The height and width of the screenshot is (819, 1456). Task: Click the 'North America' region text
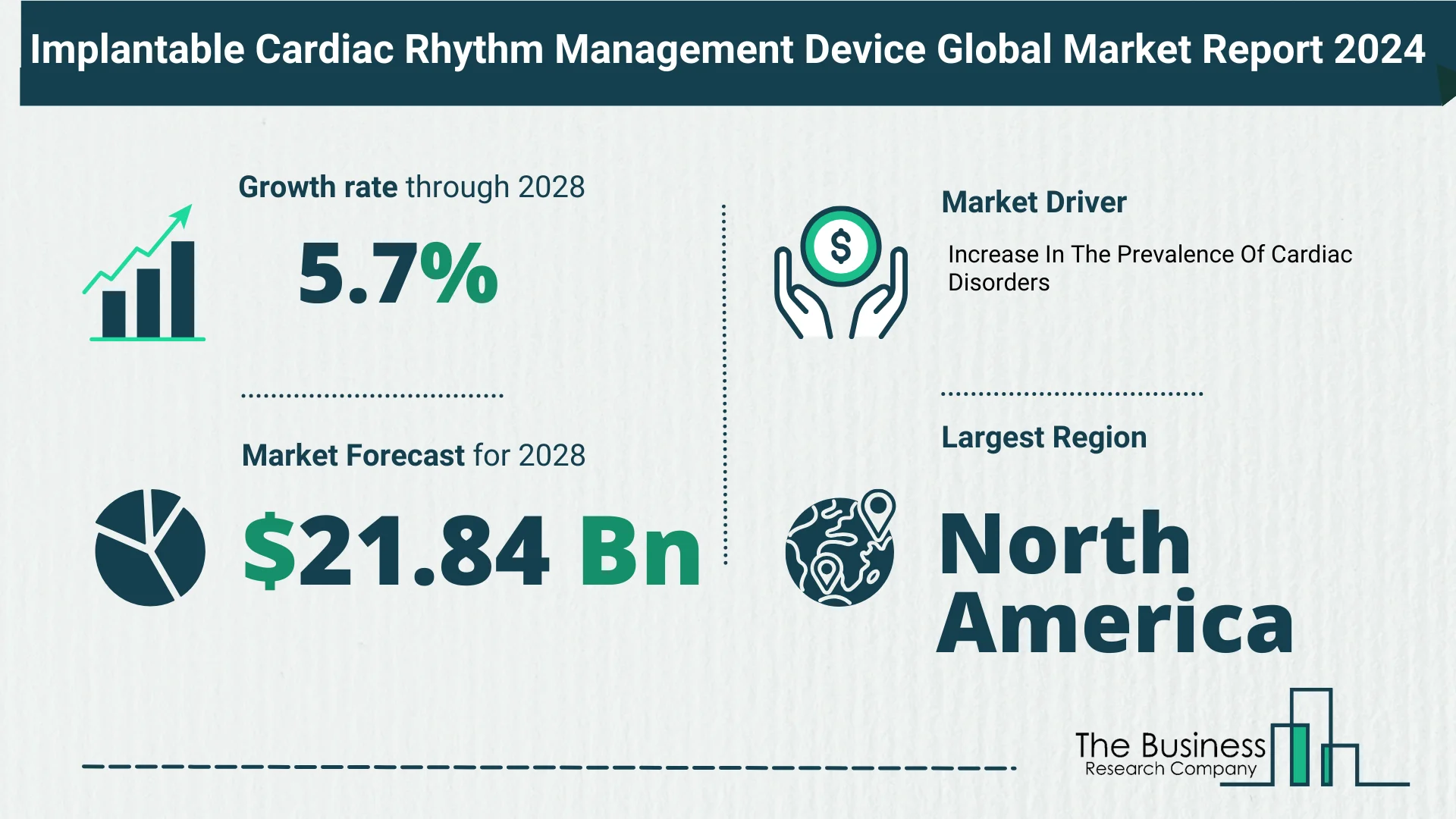1115,582
